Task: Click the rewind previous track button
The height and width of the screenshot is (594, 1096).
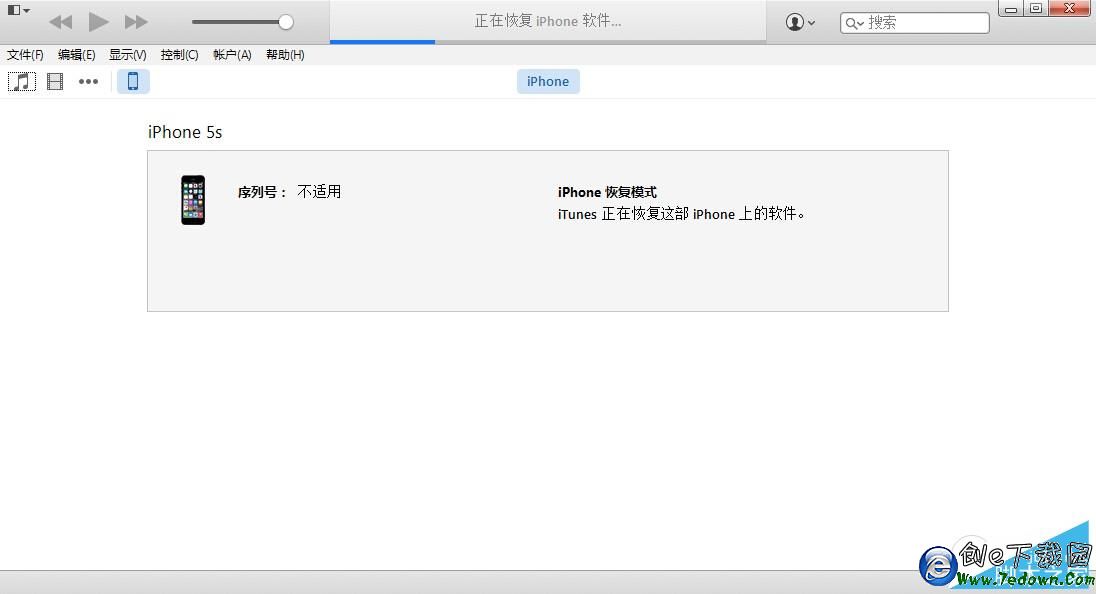Action: pyautogui.click(x=61, y=22)
